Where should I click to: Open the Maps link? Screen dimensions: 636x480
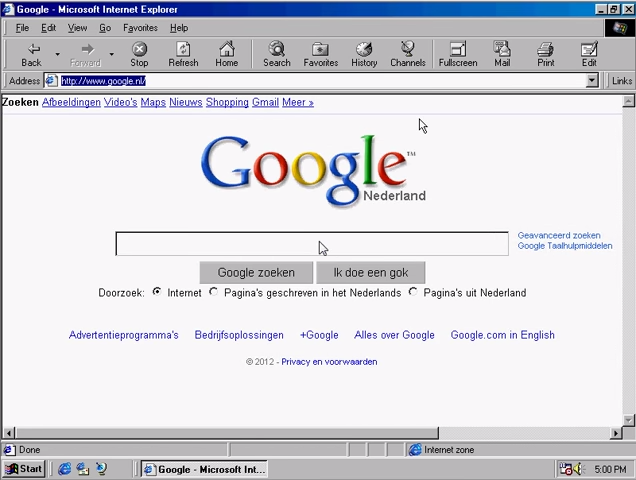(153, 102)
